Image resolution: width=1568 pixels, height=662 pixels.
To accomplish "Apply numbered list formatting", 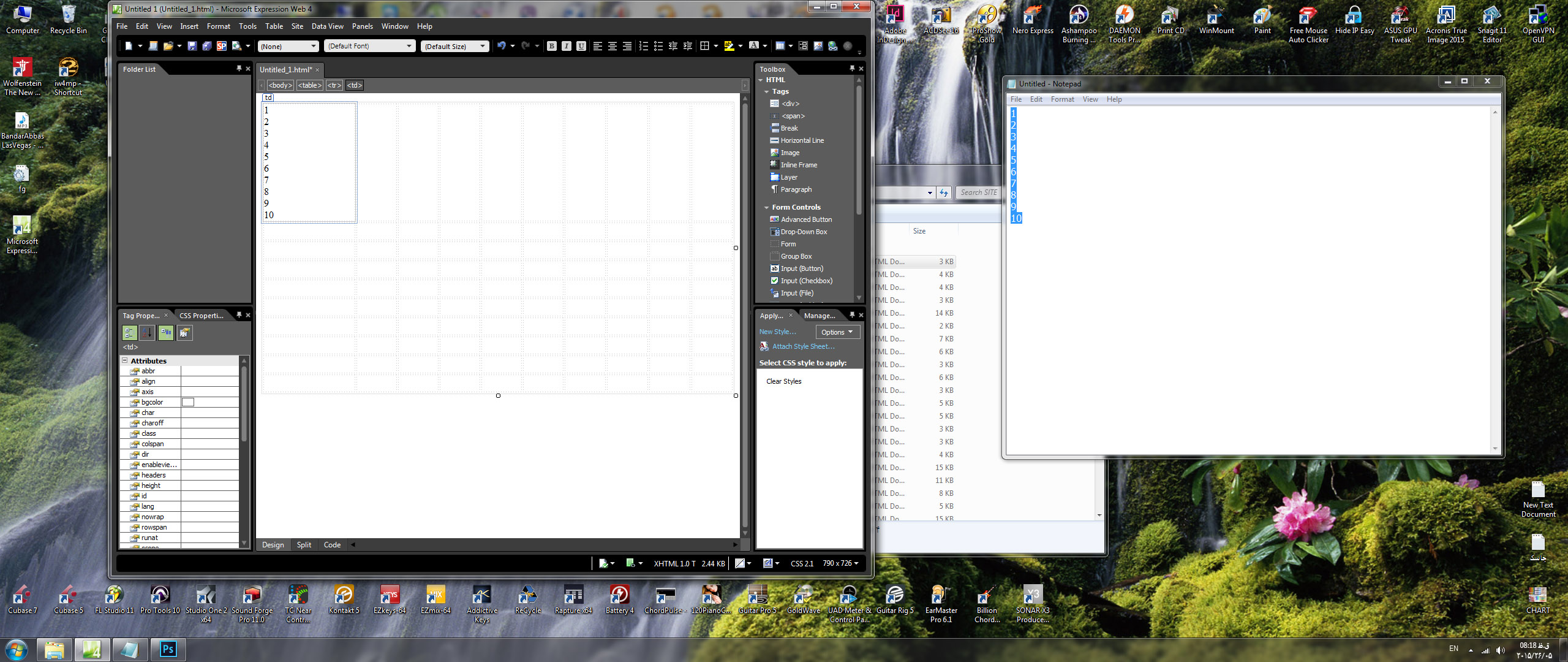I will 644,46.
